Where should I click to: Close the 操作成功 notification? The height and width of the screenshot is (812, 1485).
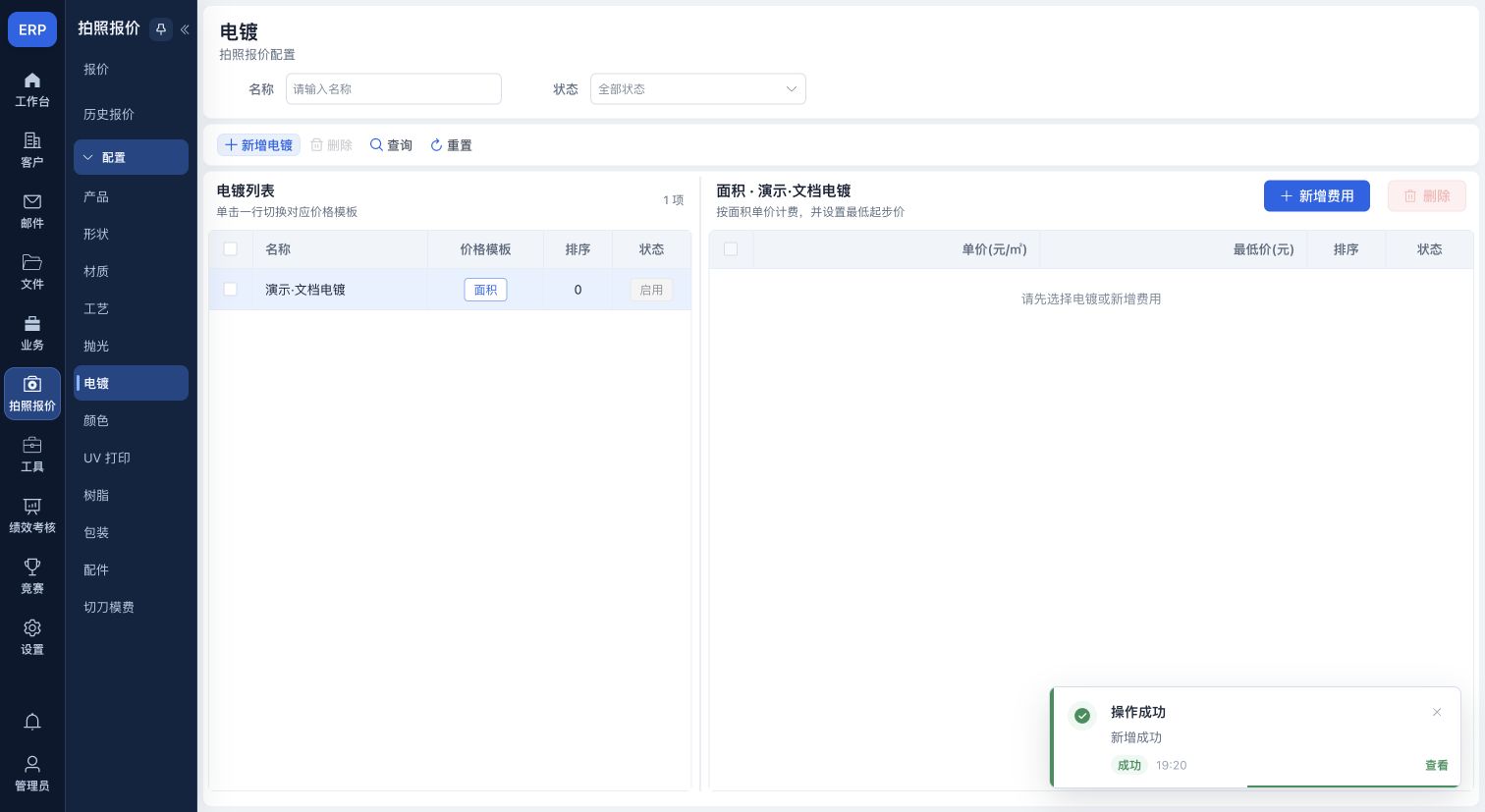(x=1437, y=712)
